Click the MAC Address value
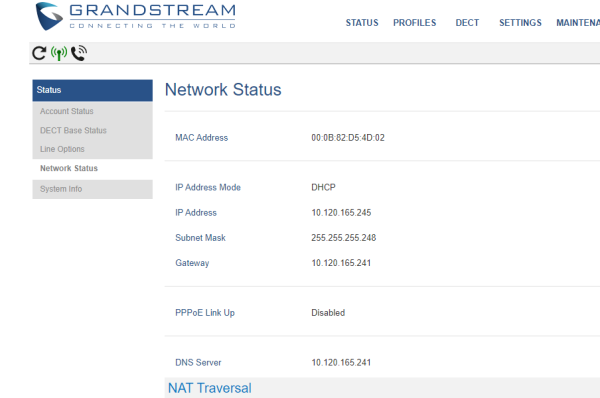600x398 pixels. (x=348, y=138)
